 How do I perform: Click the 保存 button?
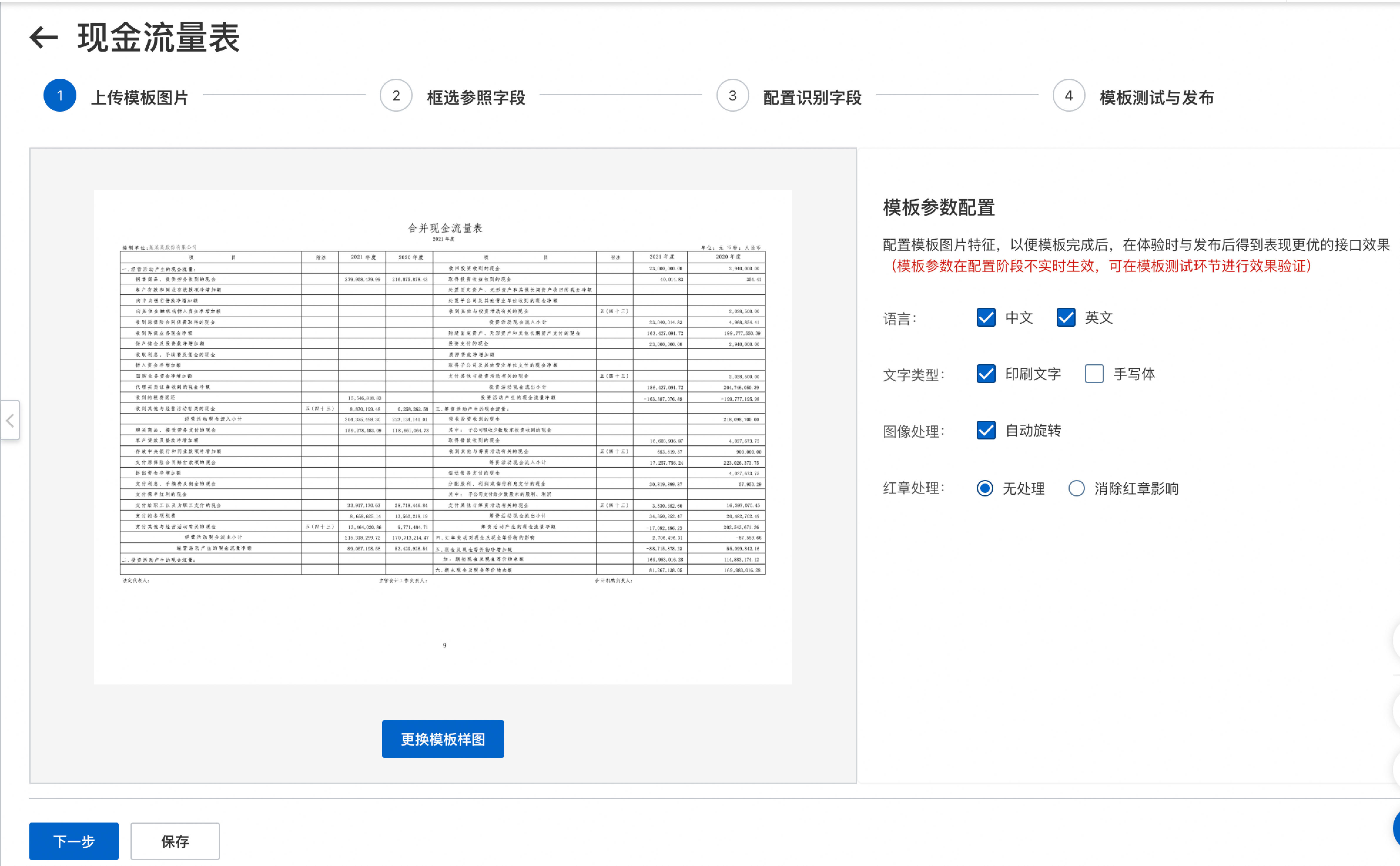coord(175,841)
